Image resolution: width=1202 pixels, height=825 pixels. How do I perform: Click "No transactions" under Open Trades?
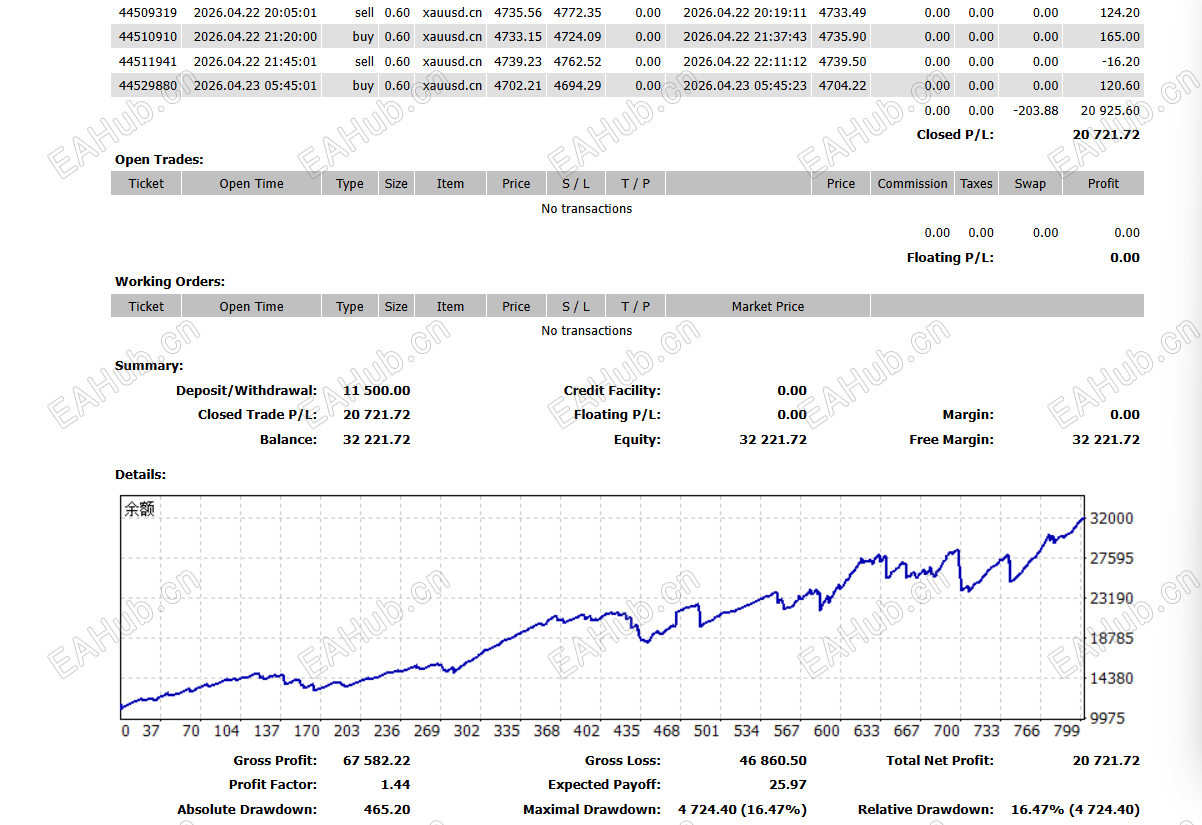coord(587,208)
